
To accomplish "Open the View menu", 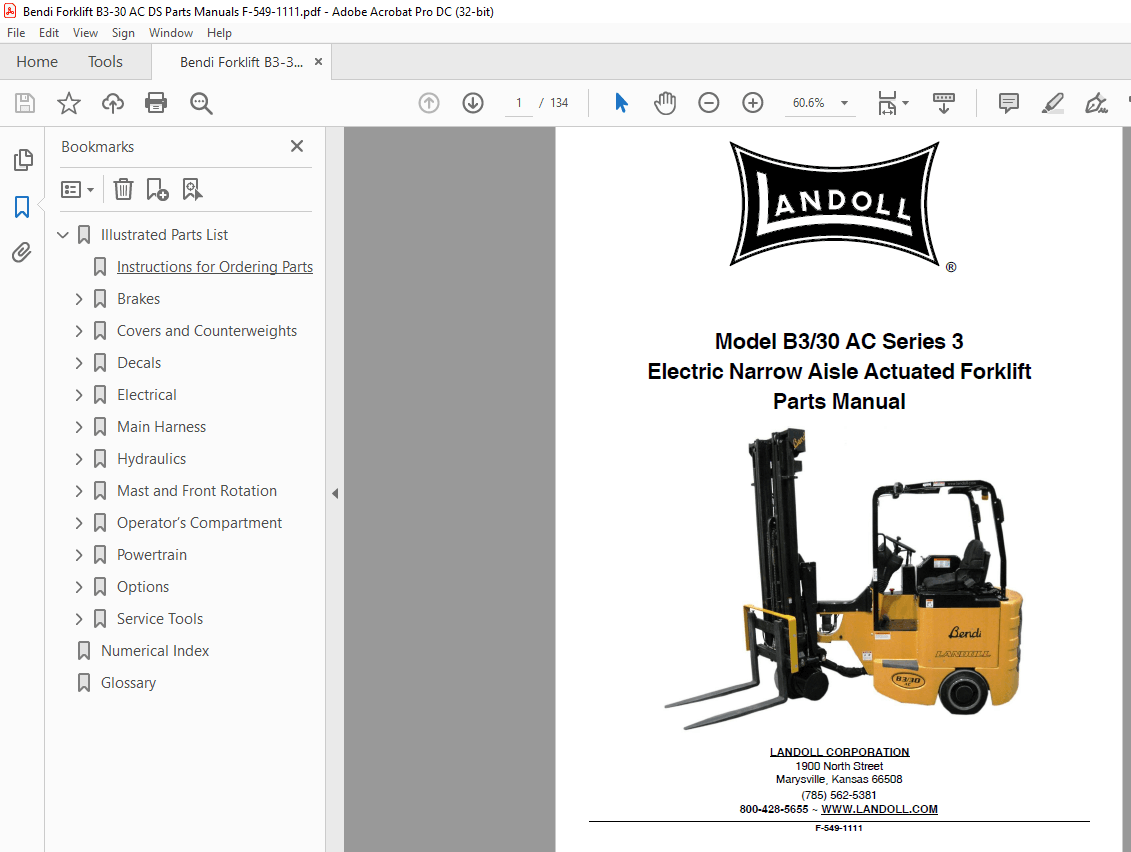I will pos(85,32).
